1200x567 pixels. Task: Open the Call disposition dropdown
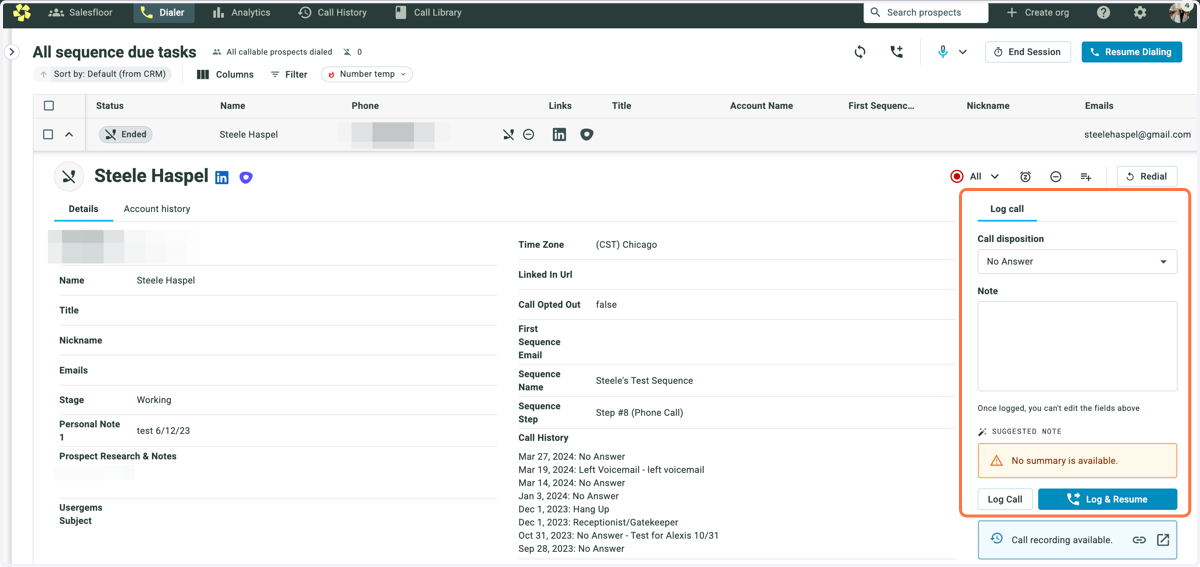1077,261
